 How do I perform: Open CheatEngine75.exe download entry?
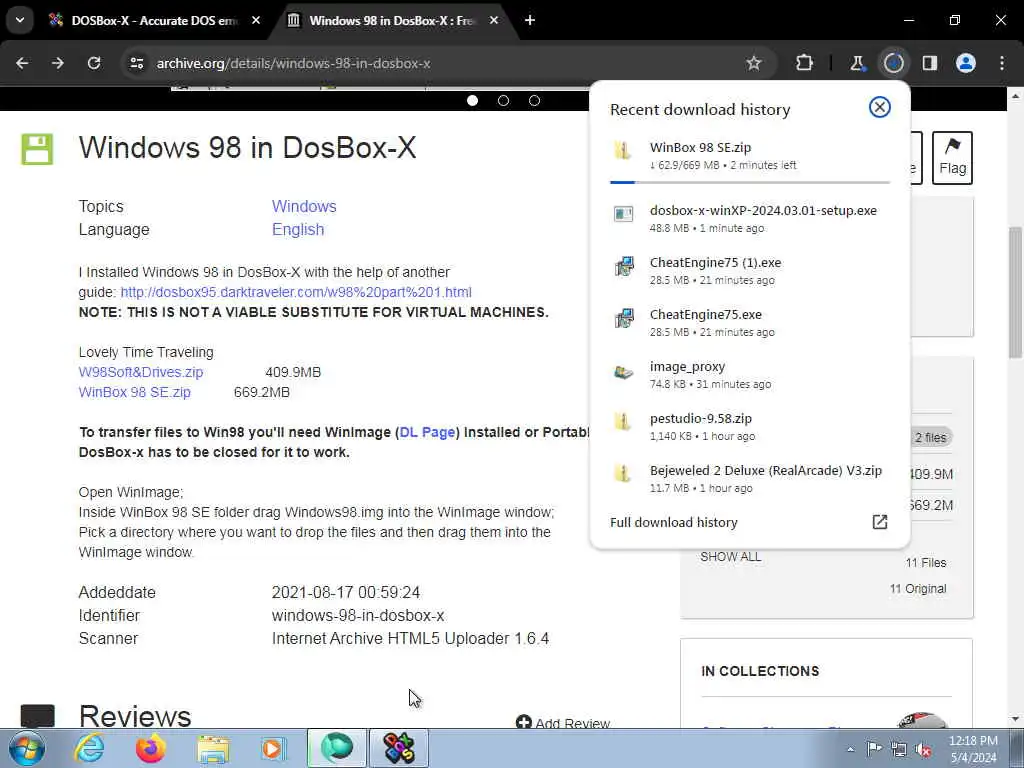749,323
